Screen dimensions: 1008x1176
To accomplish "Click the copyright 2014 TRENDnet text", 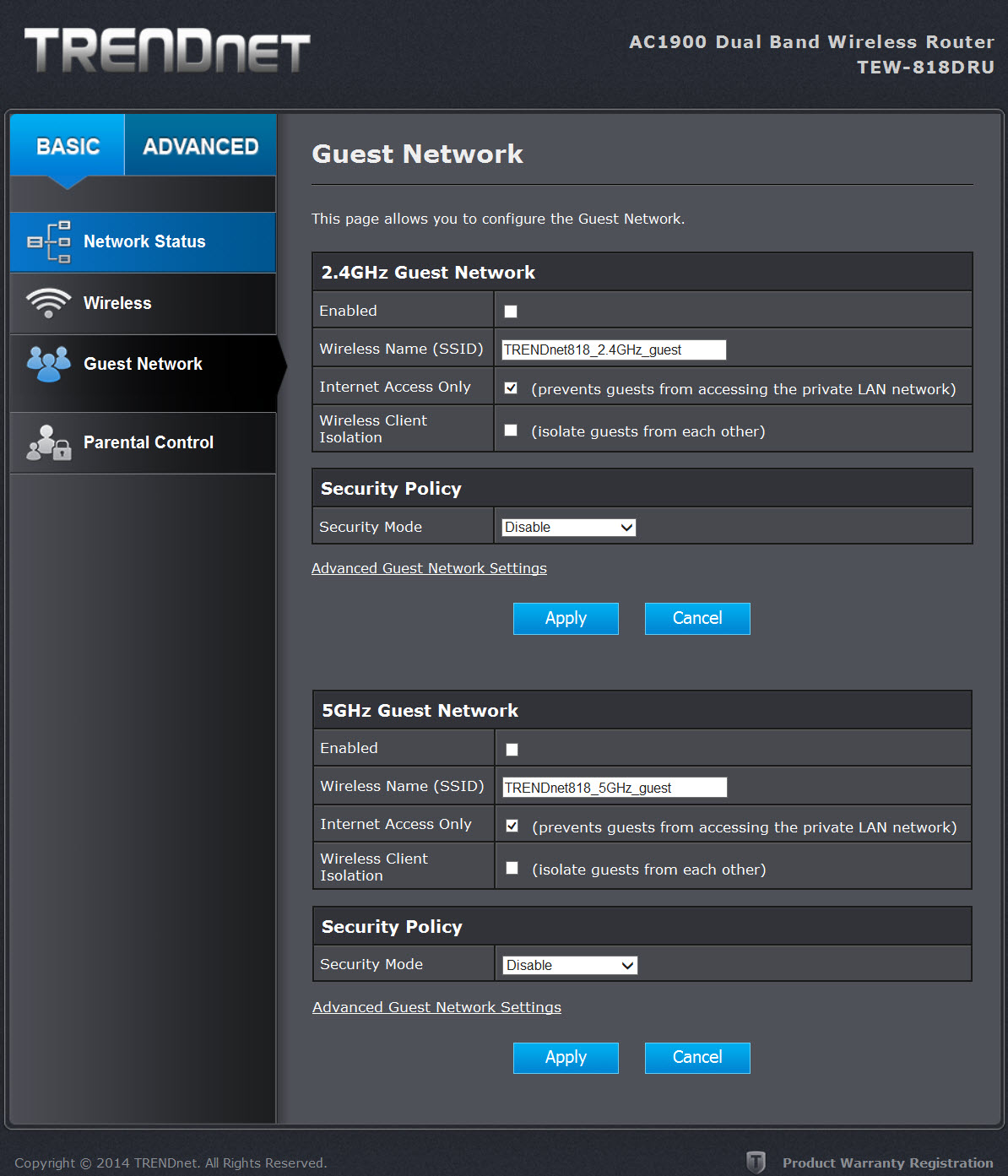I will 171,1163.
